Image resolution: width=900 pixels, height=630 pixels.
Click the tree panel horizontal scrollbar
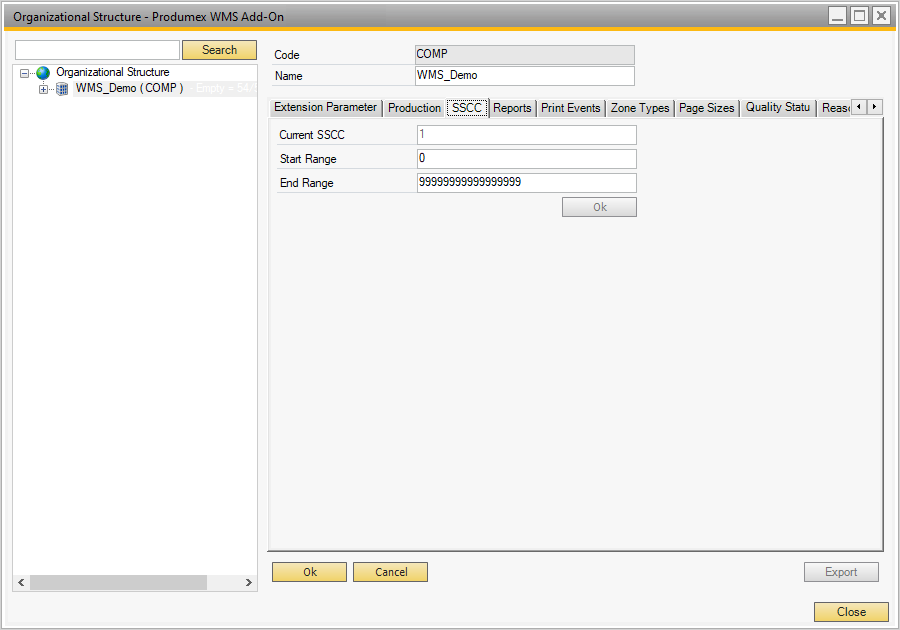point(118,582)
